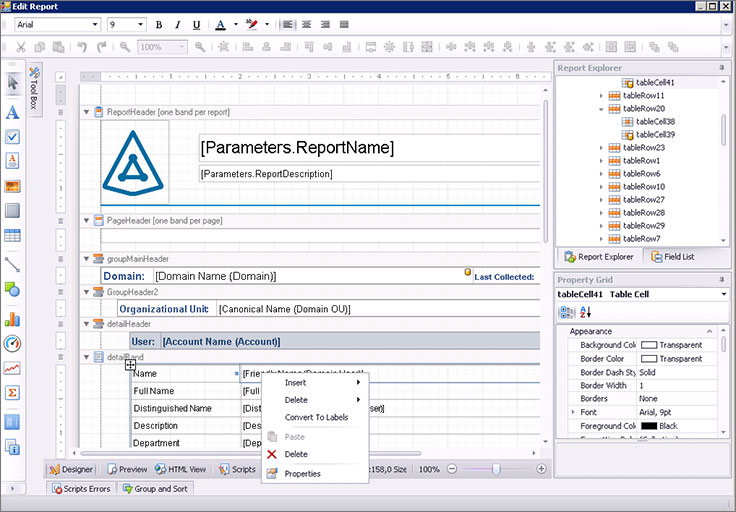Screen dimensions: 736x512
Task: Sort properties alphabetically with A-Z icon
Action: click(x=585, y=312)
